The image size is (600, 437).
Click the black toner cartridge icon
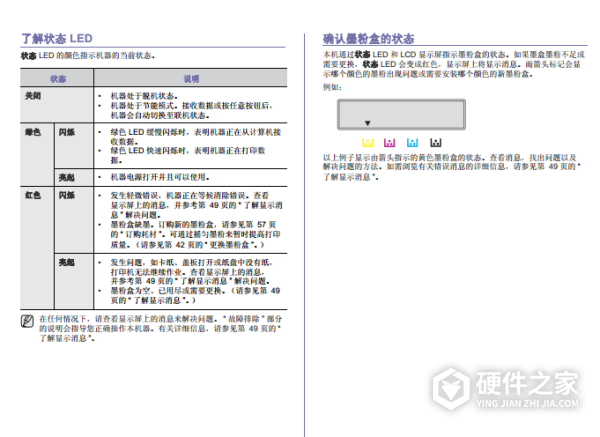click(435, 143)
